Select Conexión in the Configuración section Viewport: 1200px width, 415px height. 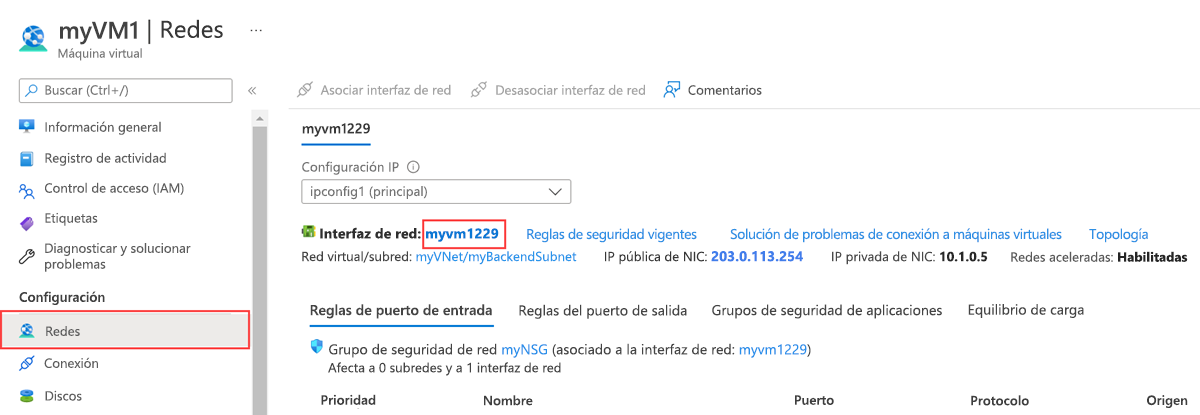click(x=71, y=363)
